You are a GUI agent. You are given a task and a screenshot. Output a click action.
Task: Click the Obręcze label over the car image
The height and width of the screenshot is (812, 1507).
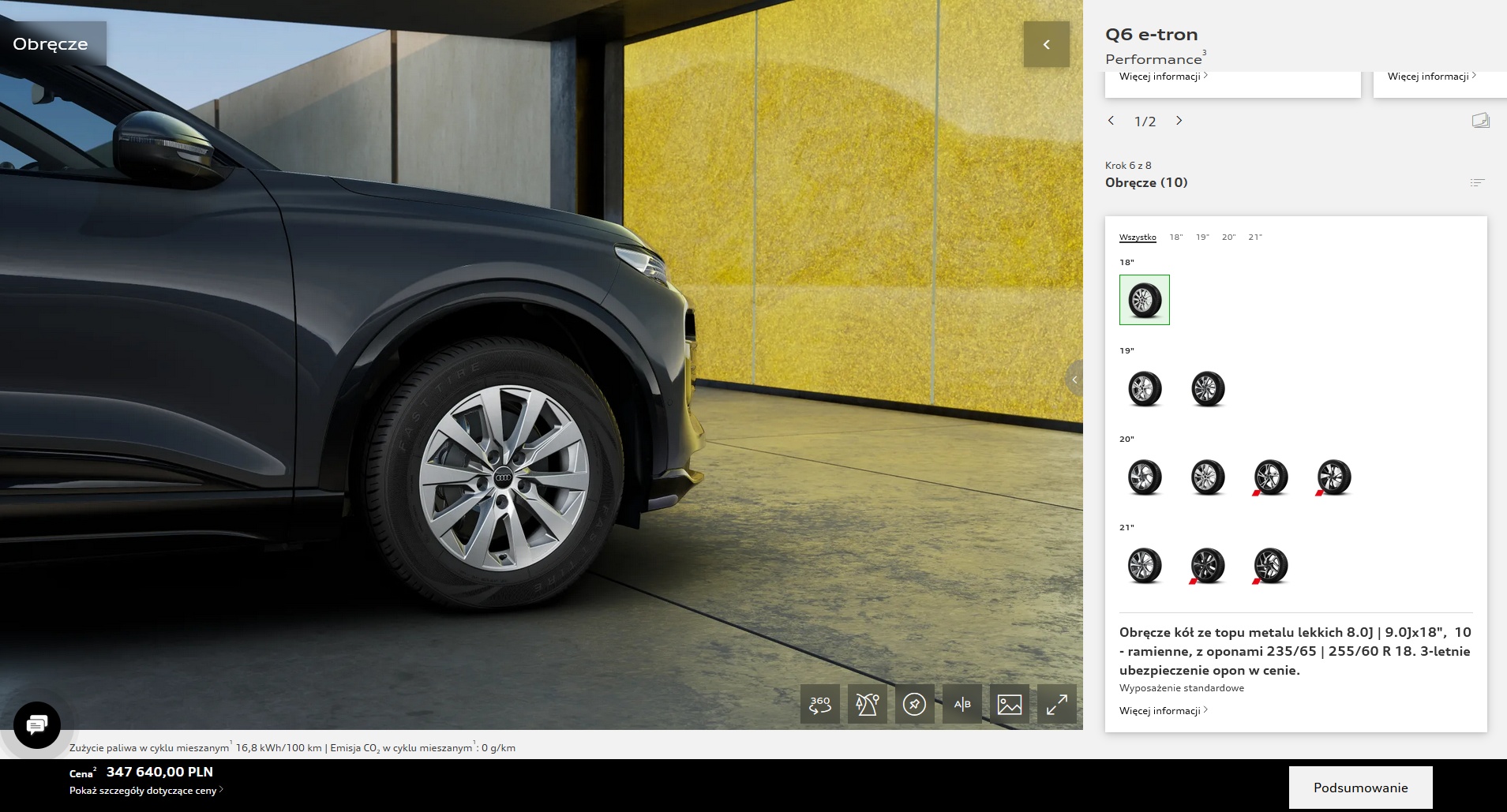click(51, 44)
